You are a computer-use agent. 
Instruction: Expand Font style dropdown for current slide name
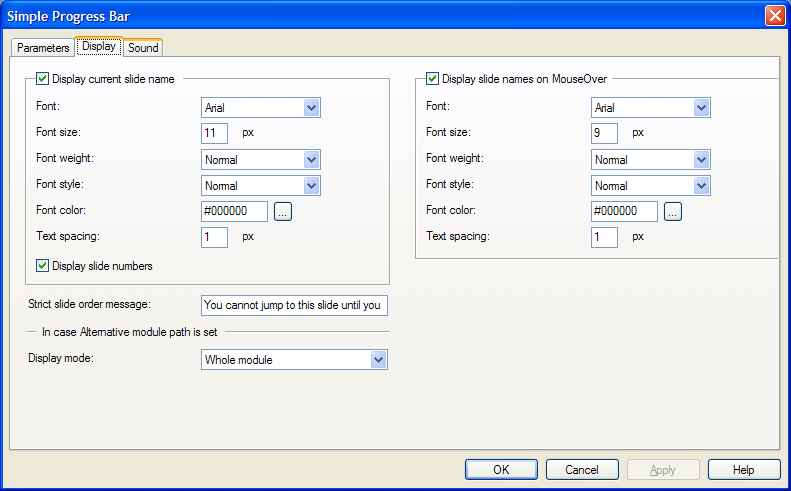point(311,185)
